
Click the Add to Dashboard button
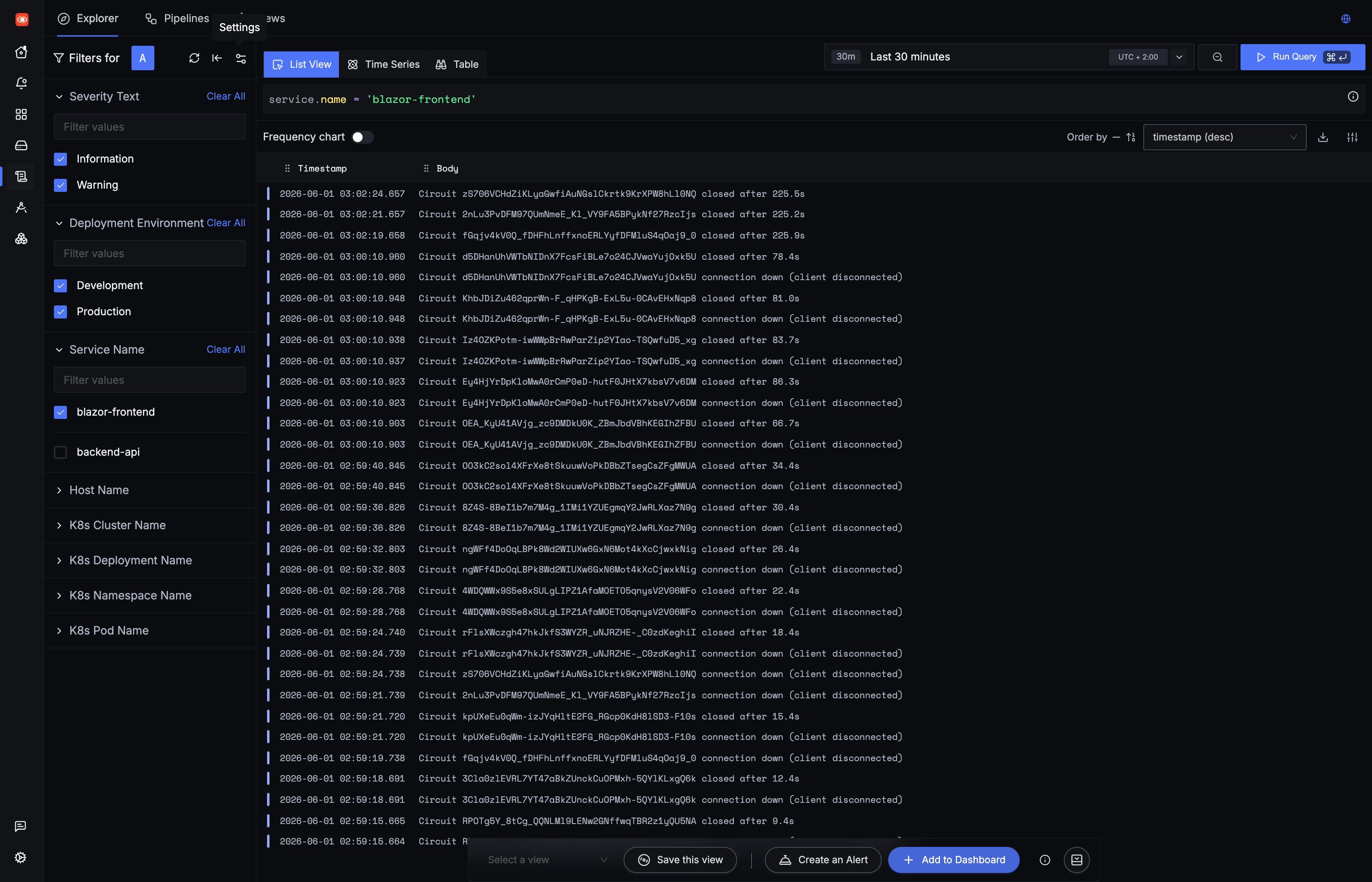coord(953,860)
